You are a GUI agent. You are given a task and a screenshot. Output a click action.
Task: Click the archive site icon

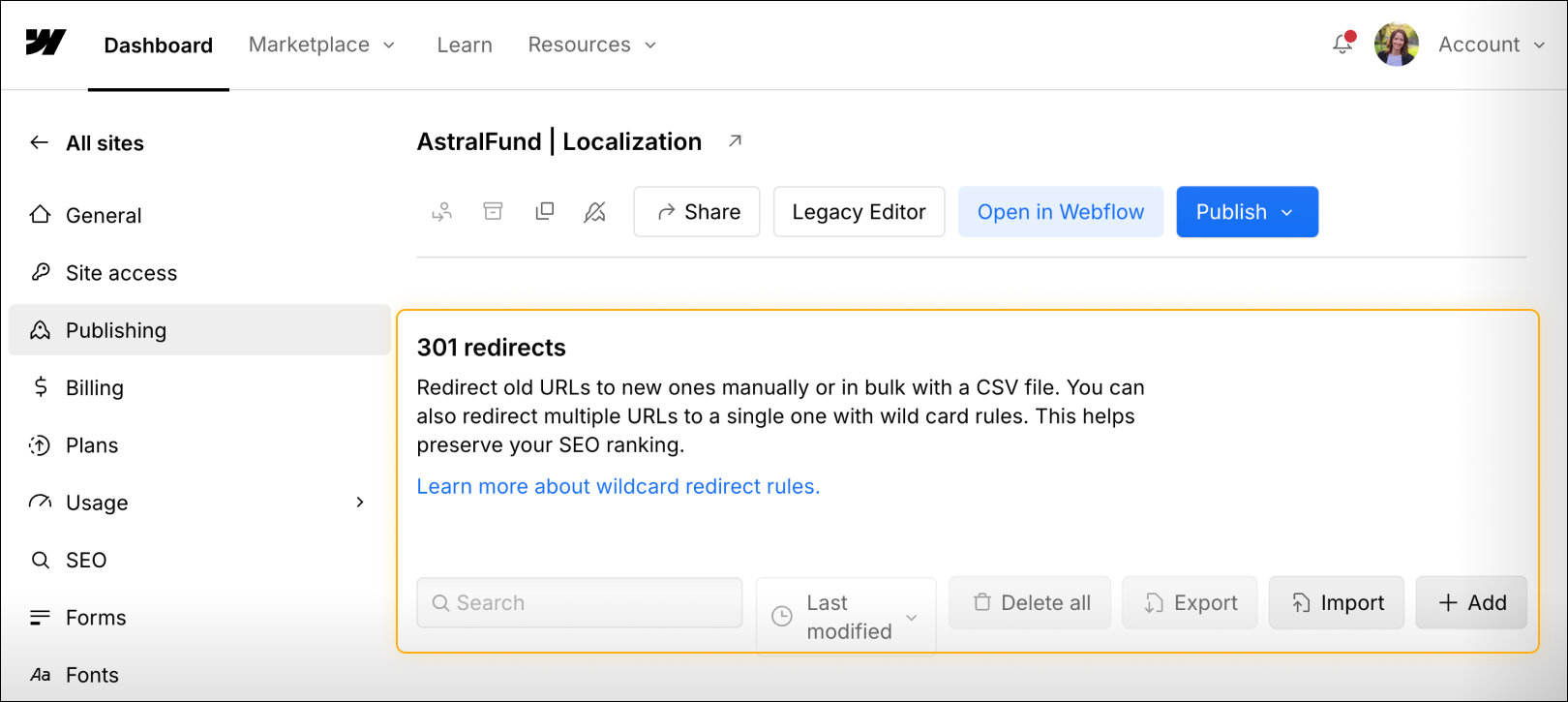(x=494, y=211)
